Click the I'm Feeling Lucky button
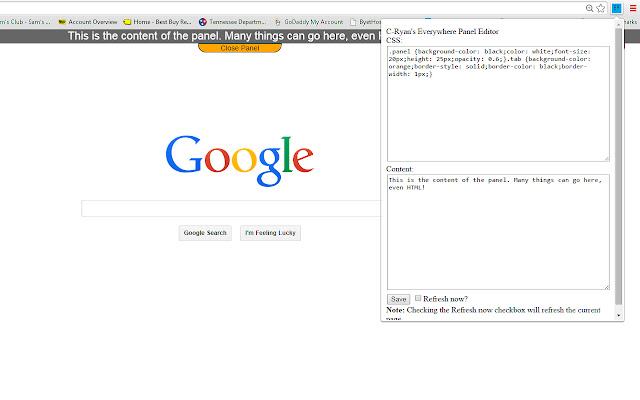The width and height of the screenshot is (640, 400). (270, 233)
